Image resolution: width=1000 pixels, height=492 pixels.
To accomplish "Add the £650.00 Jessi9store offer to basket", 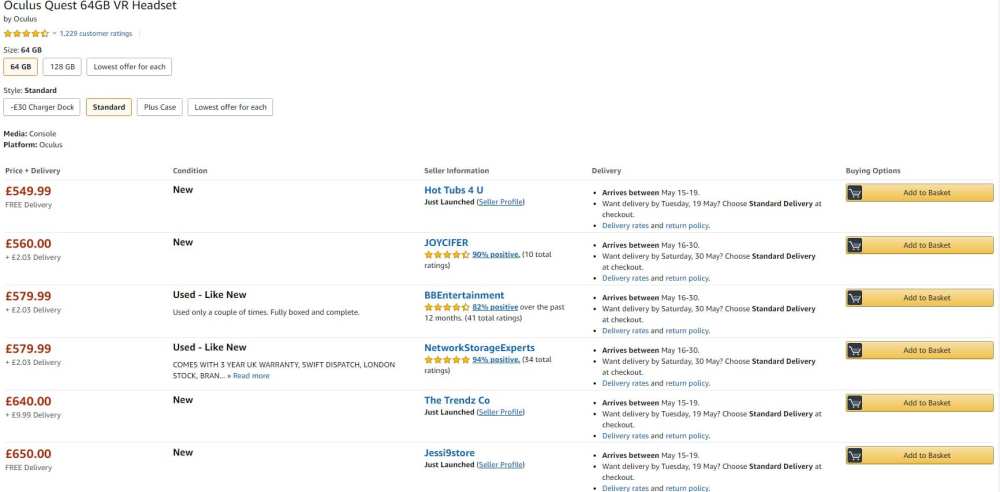I will 926,456.
